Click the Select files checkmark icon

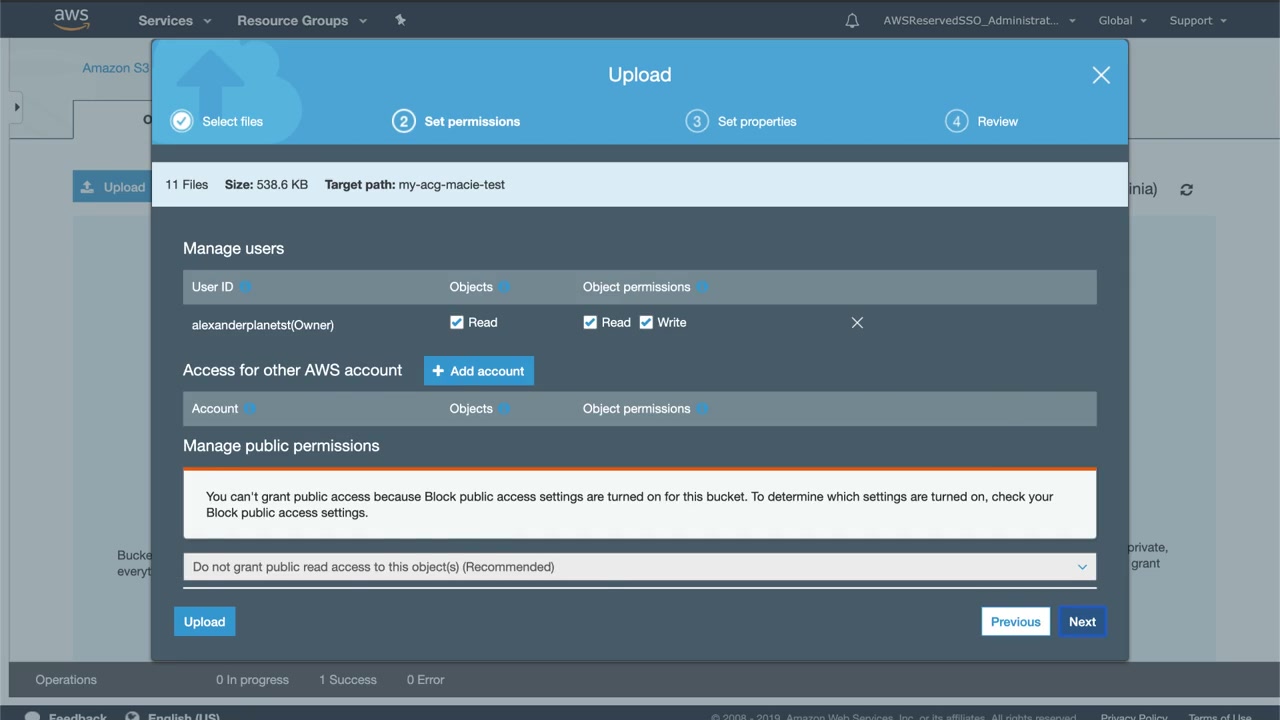click(x=181, y=121)
